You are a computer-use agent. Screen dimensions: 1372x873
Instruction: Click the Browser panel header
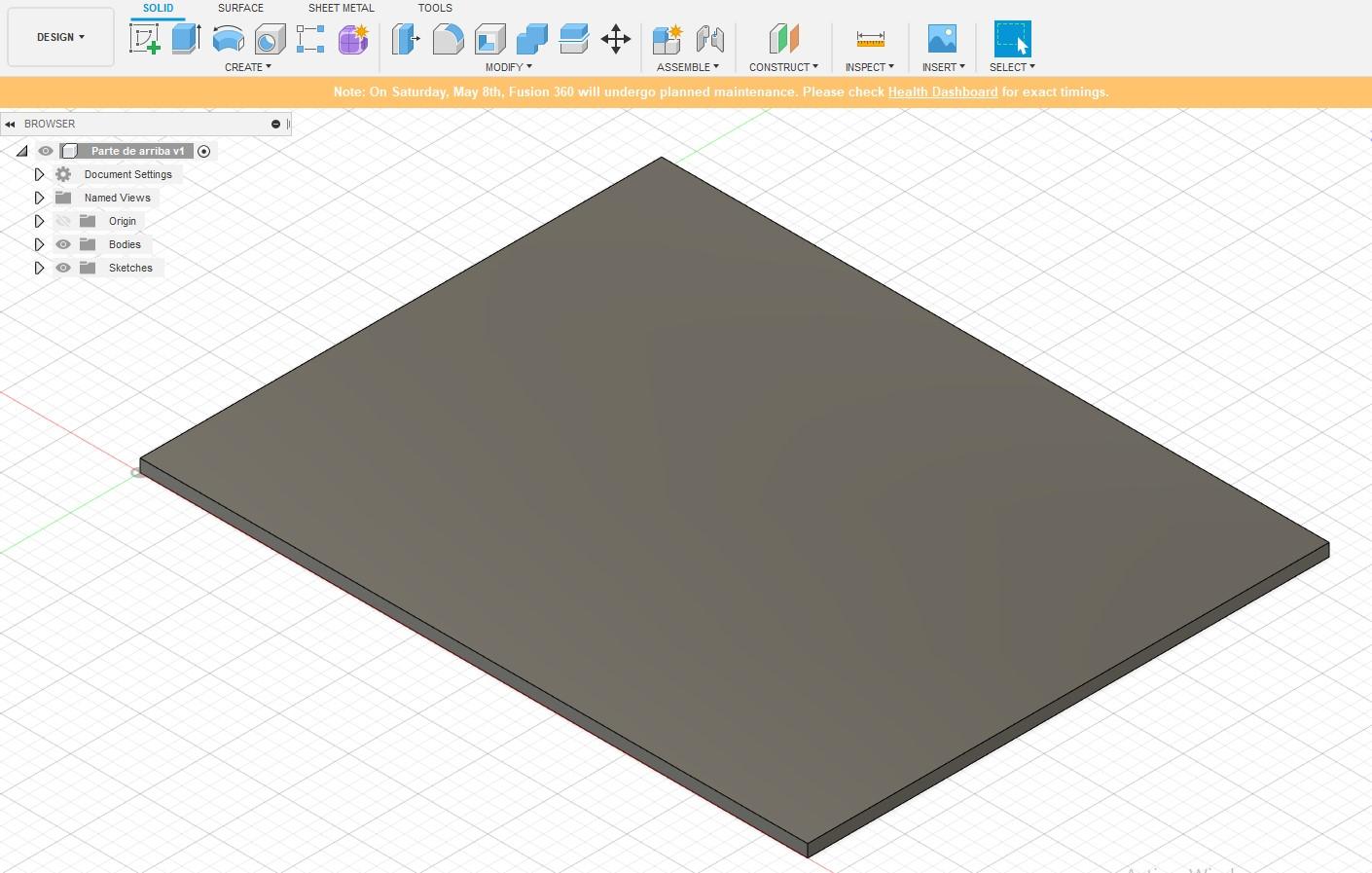click(146, 124)
